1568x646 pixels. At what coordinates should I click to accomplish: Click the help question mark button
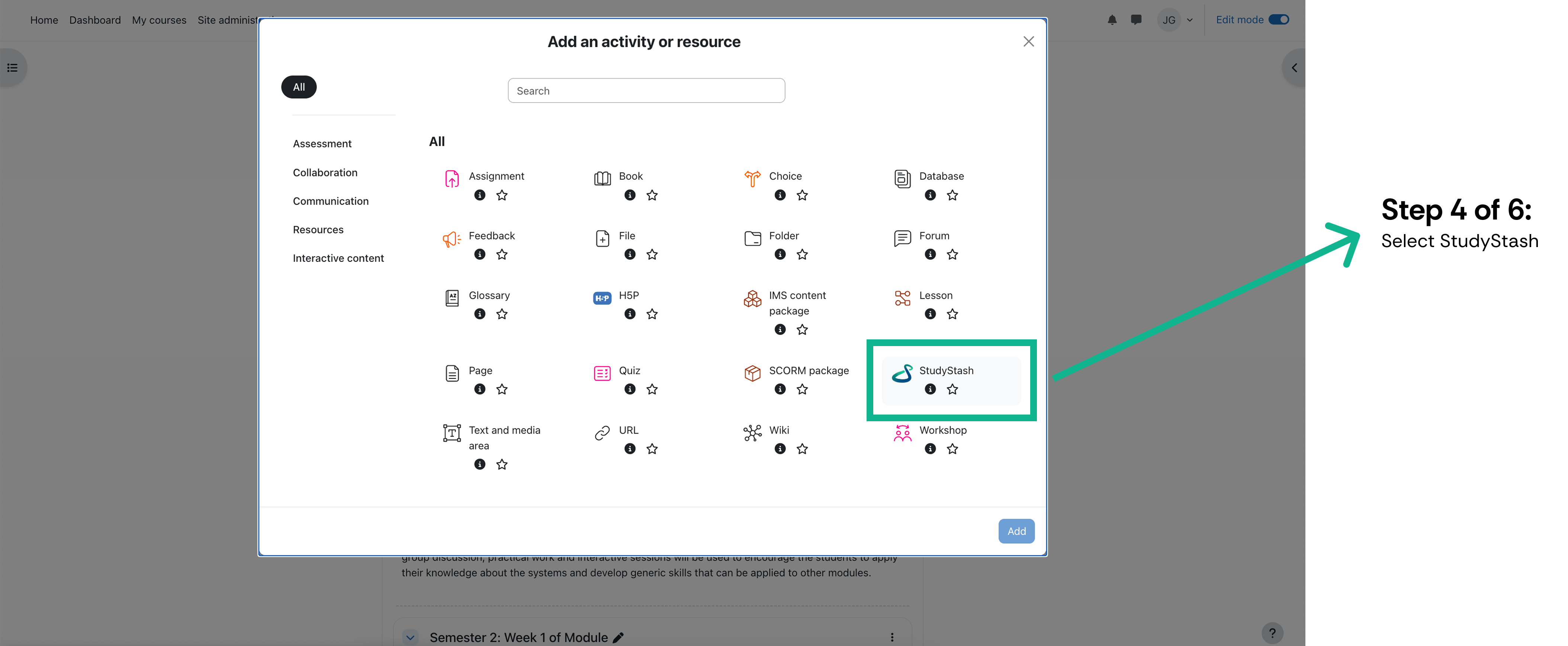pos(1272,633)
